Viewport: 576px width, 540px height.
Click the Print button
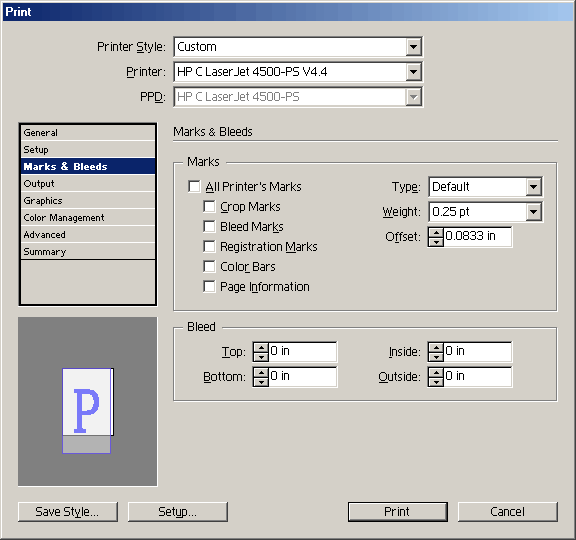398,511
